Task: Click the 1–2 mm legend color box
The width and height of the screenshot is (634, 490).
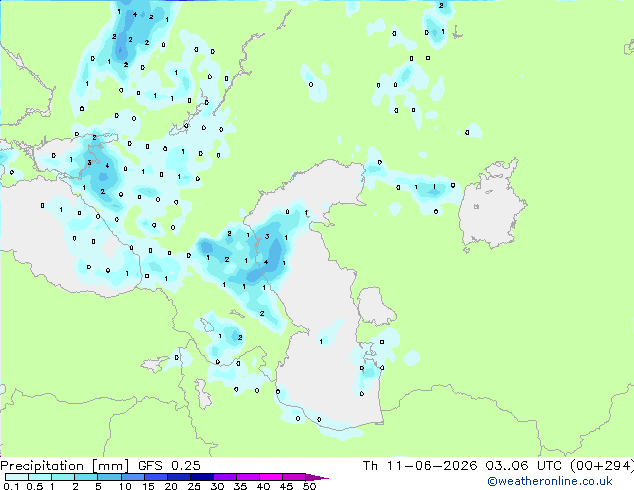Action: coord(63,477)
